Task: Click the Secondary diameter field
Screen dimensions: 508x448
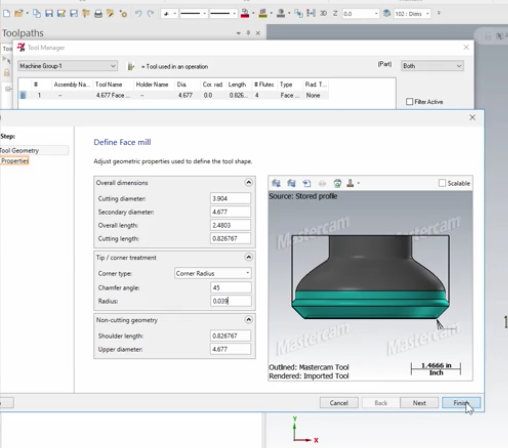Action: pos(230,212)
